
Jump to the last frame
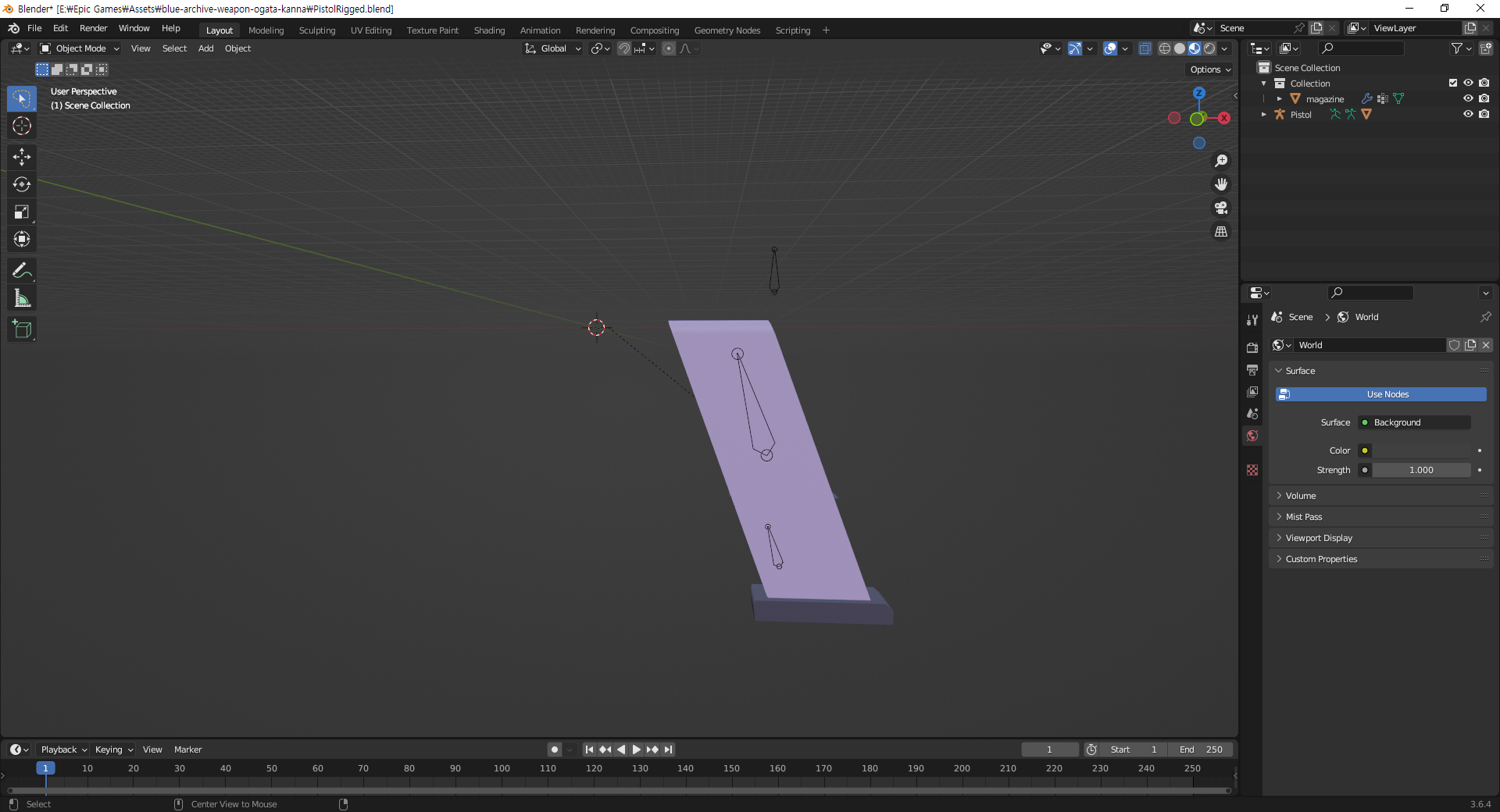(x=668, y=750)
